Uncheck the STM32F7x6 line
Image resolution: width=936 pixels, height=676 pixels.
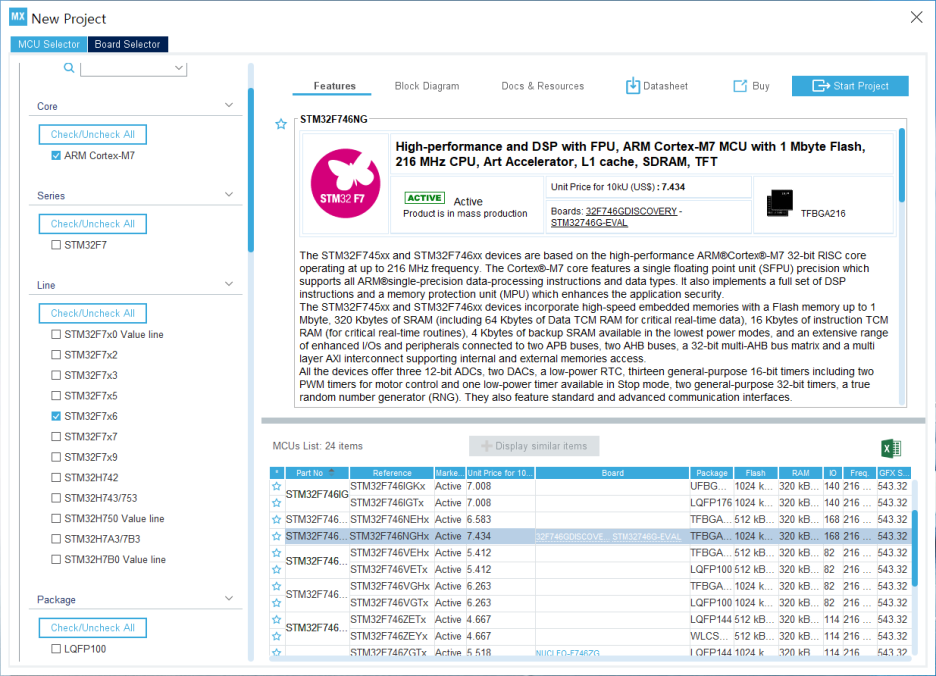click(x=56, y=416)
